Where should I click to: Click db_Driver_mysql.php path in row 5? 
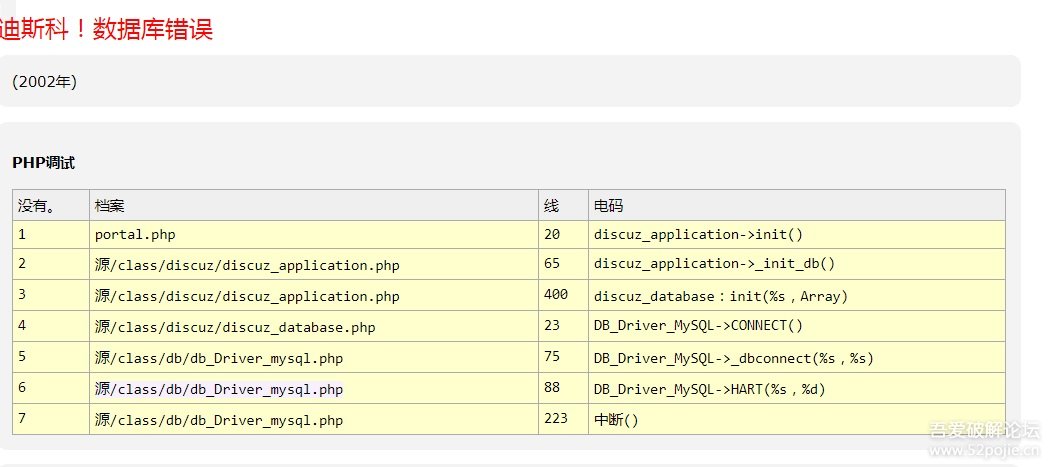219,358
